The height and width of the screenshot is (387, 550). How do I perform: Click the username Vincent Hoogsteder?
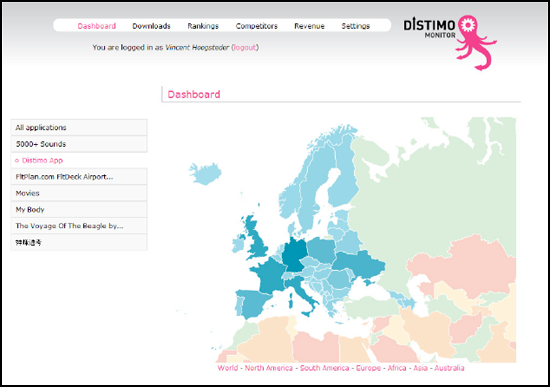click(x=197, y=47)
